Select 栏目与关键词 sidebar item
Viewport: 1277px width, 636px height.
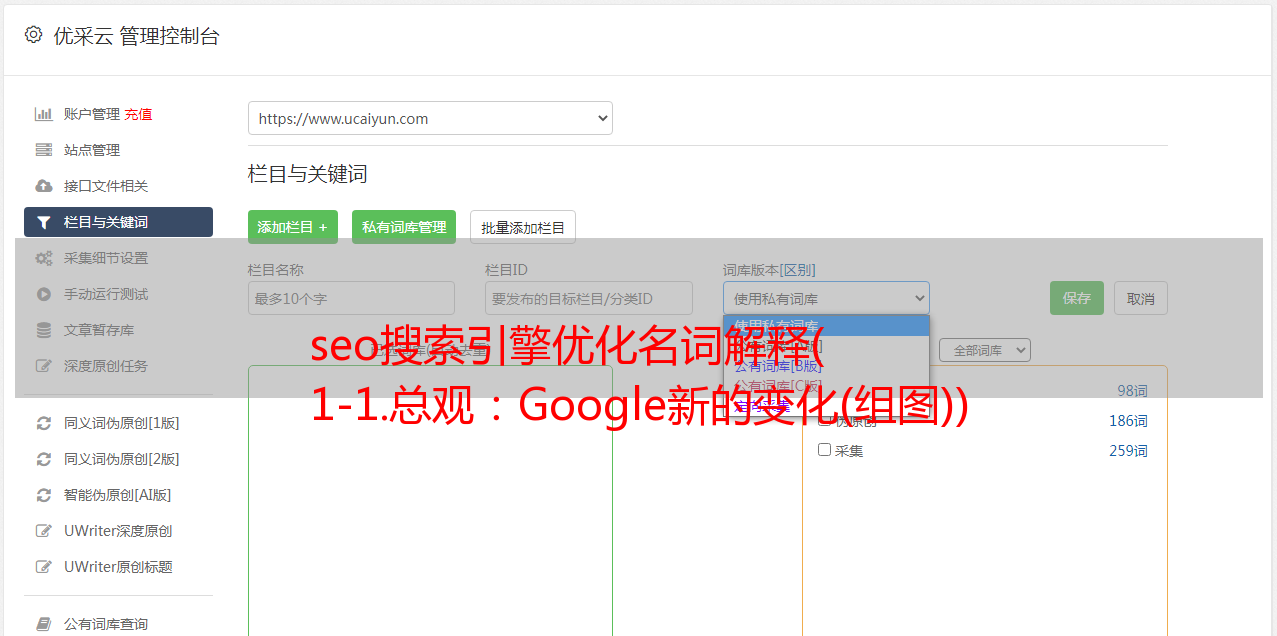[x=118, y=222]
